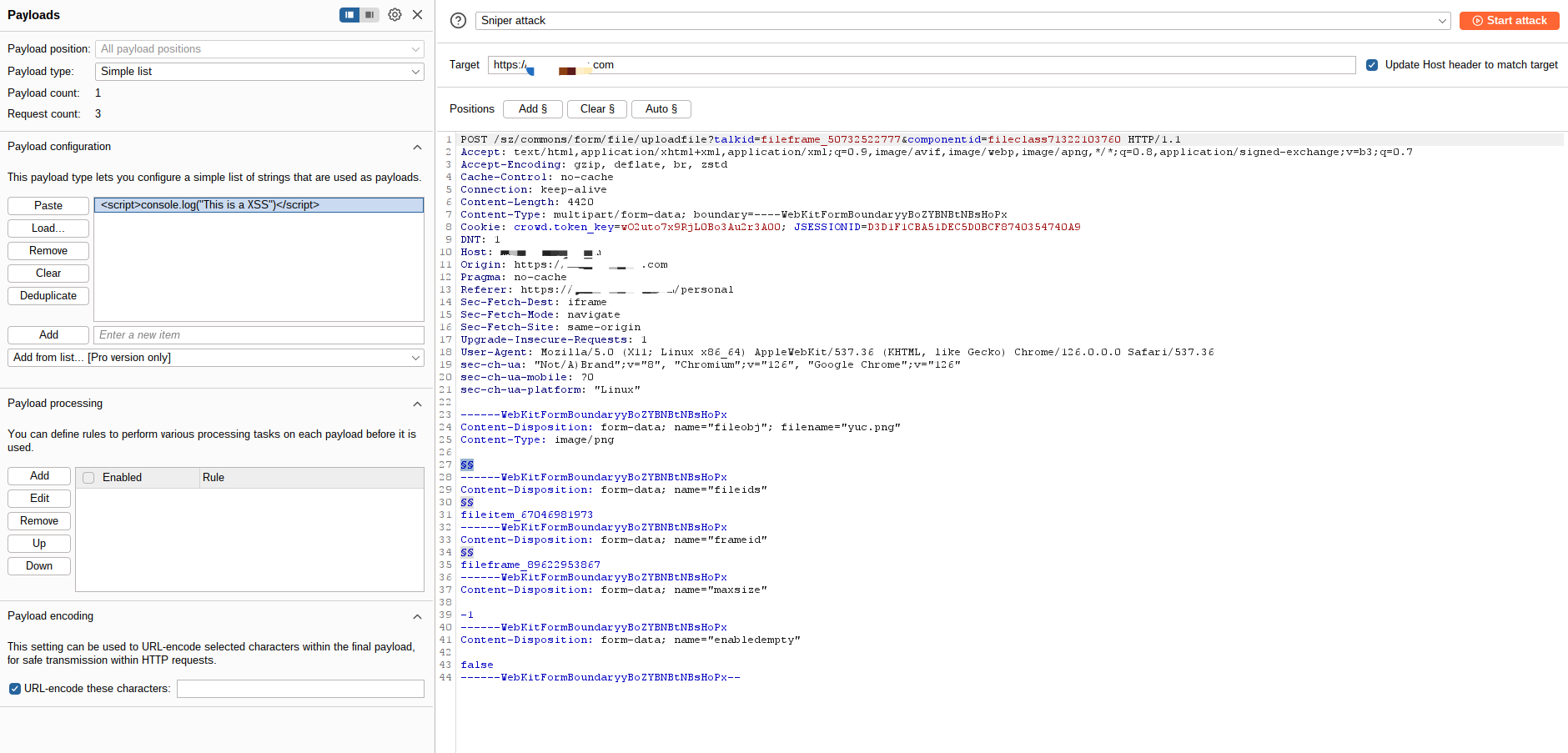Collapse Payload encoding section
This screenshot has width=1568, height=753.
pos(417,617)
